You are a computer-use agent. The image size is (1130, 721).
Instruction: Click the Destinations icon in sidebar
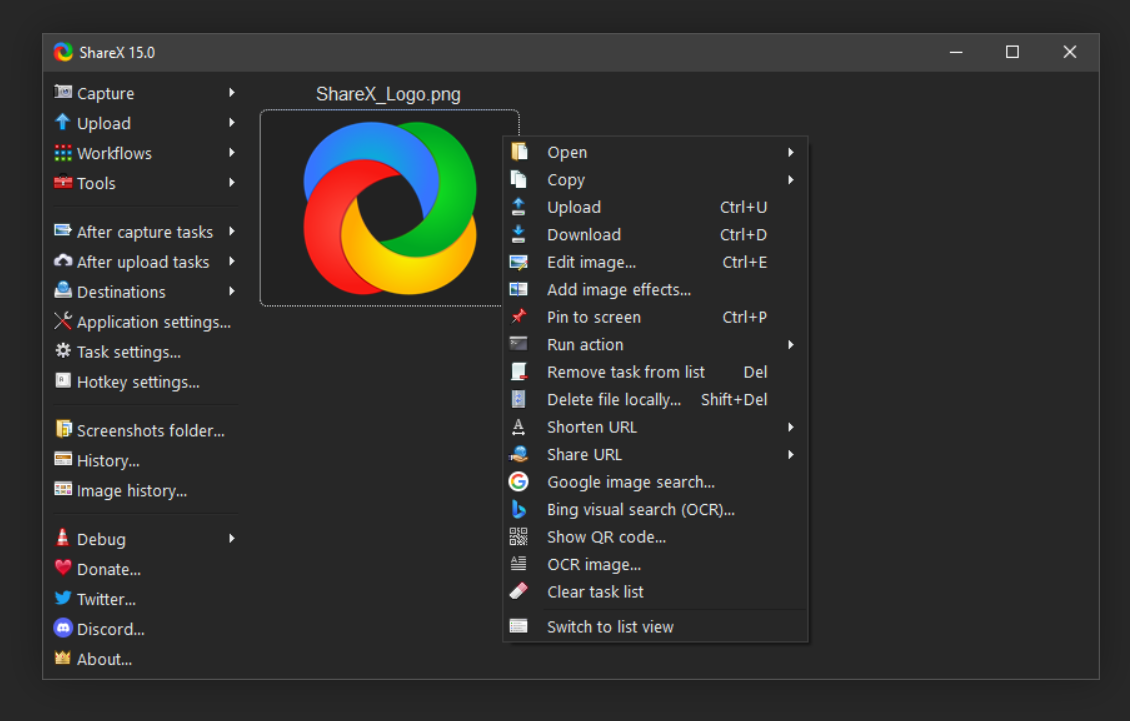63,291
